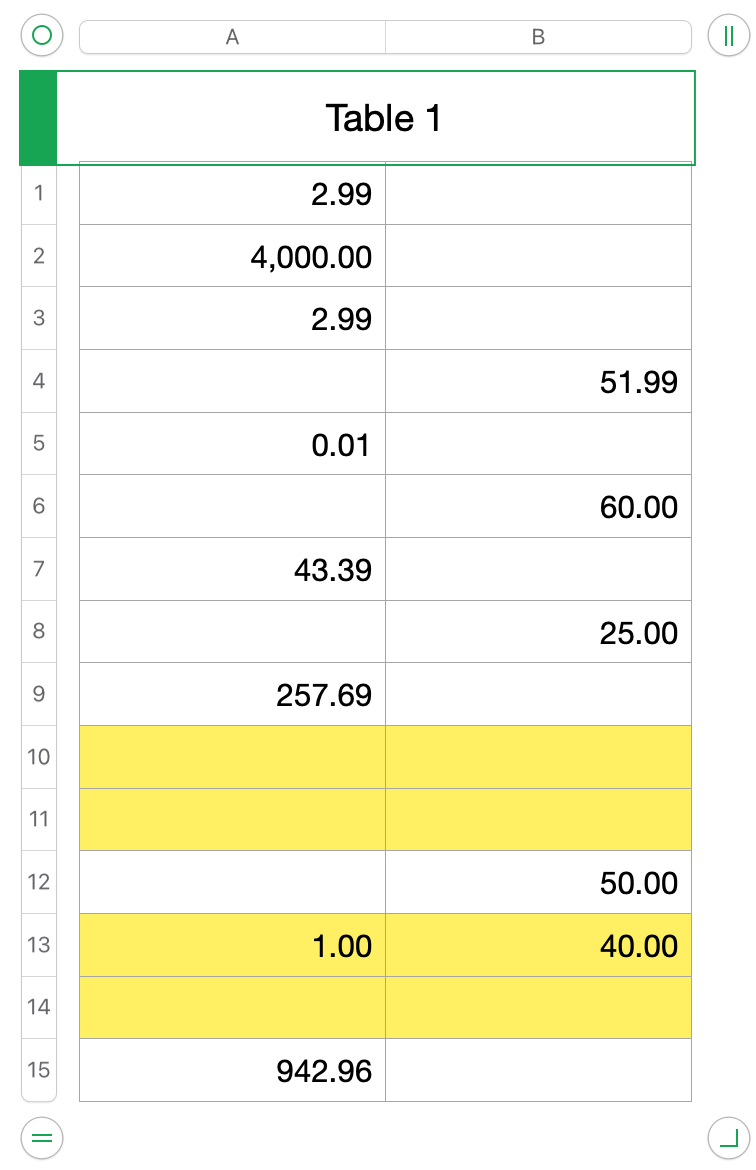
Task: Select the cell with value 0.01
Action: [232, 444]
